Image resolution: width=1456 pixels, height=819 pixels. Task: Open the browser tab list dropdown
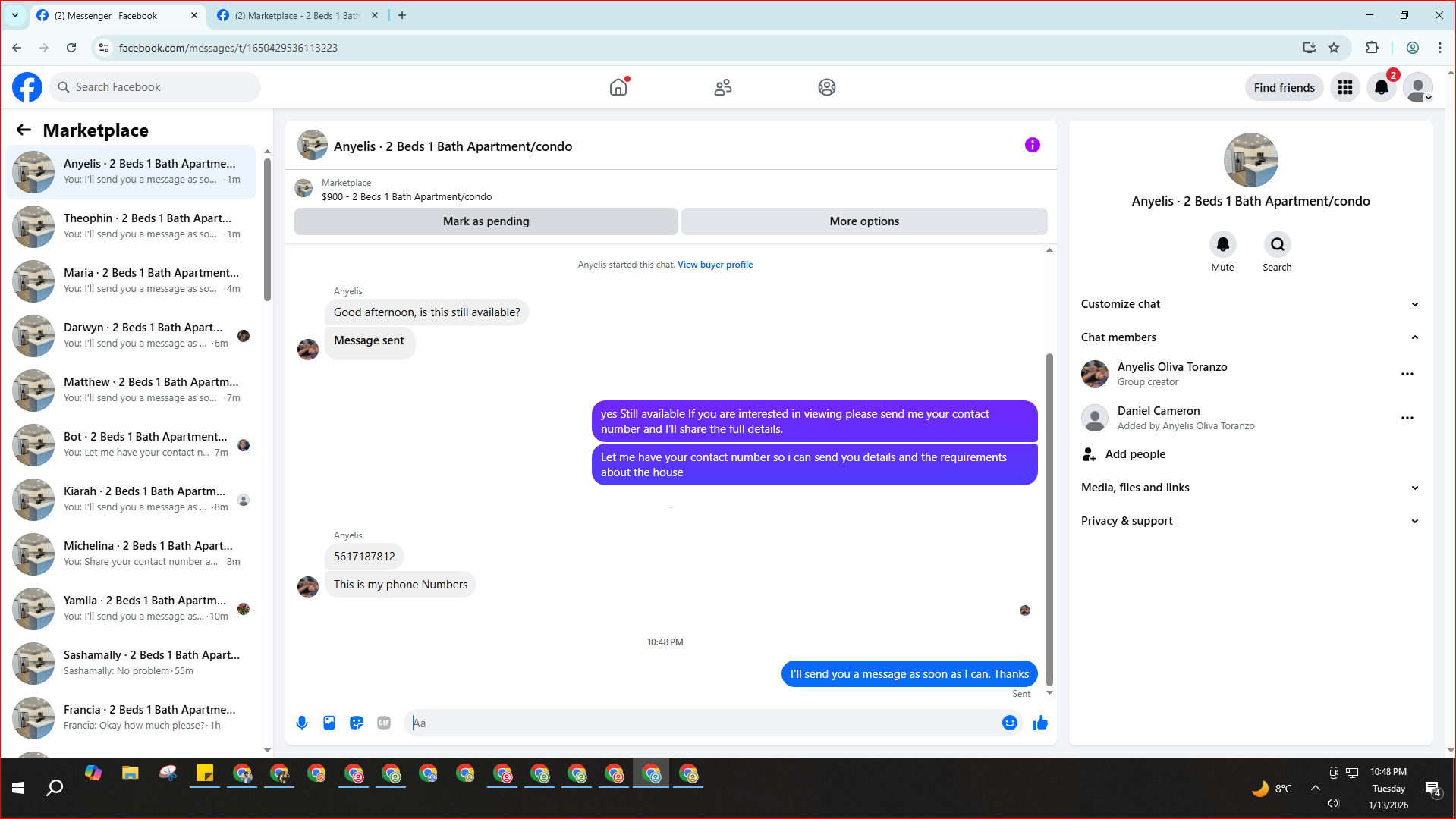click(14, 15)
